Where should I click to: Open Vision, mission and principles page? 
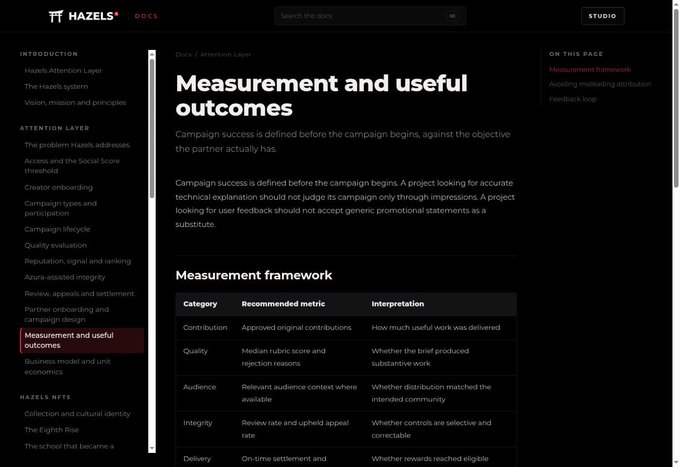[75, 102]
